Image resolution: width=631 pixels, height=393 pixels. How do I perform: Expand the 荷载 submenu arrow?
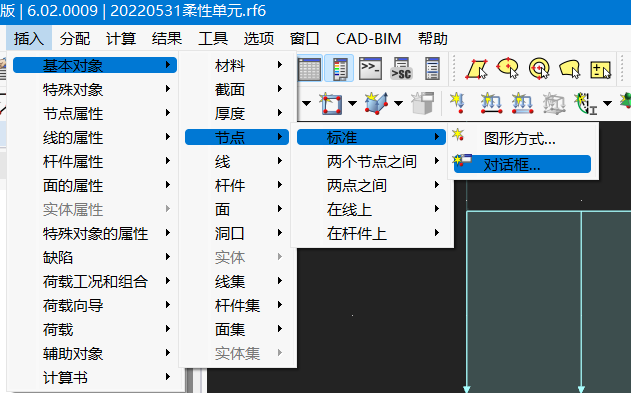coord(168,329)
